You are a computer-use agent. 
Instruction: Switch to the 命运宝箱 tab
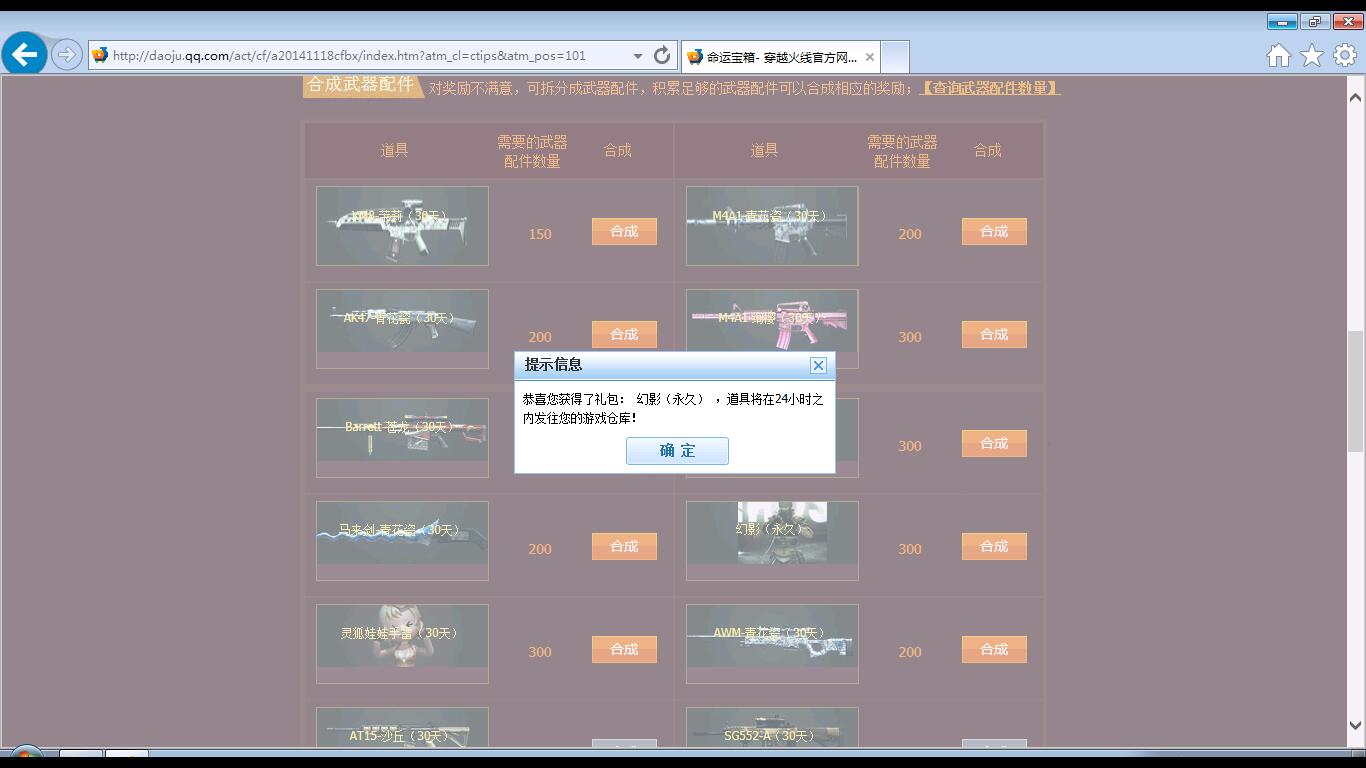pos(780,57)
